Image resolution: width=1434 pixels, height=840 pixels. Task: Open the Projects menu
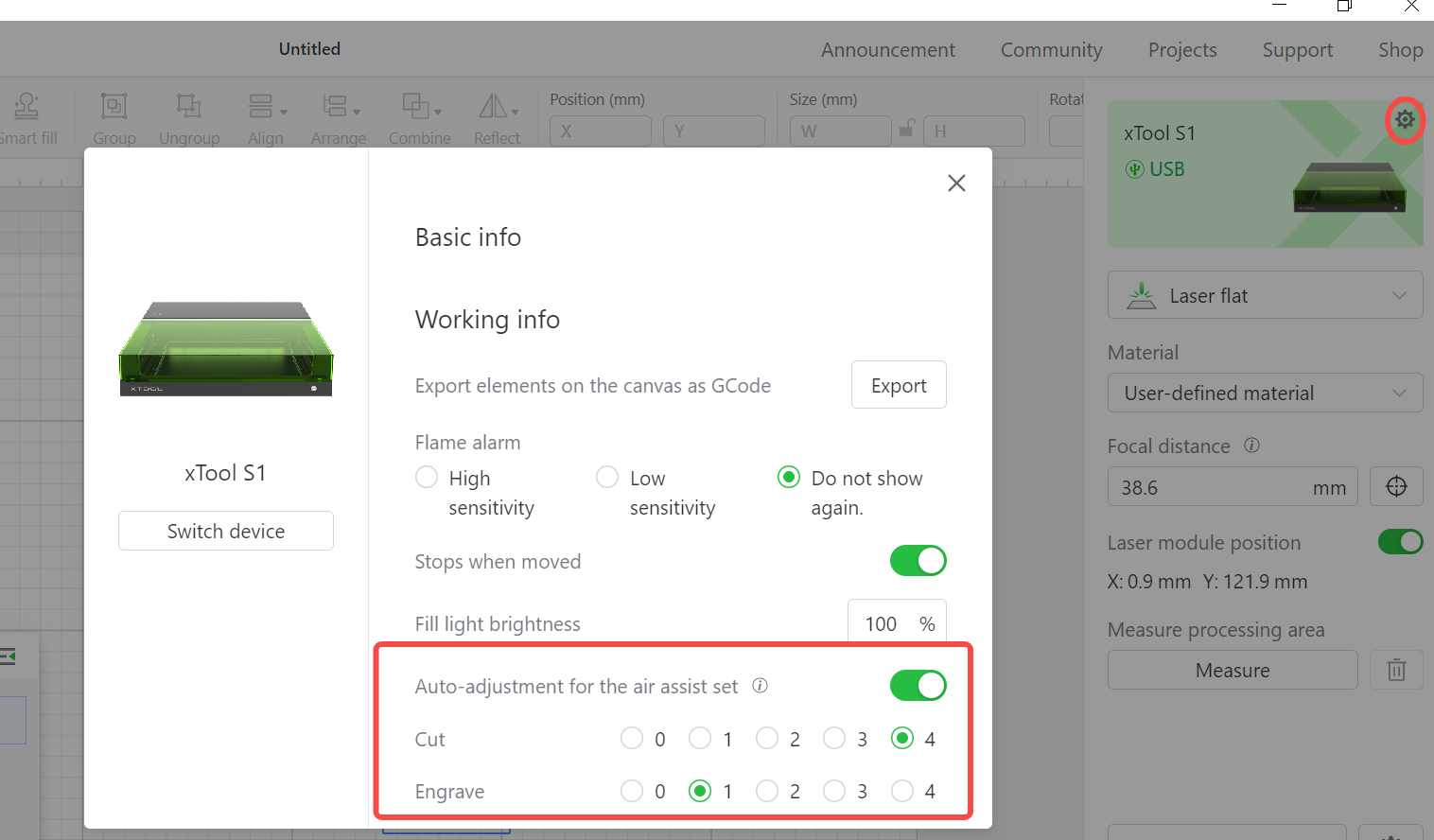click(1182, 50)
